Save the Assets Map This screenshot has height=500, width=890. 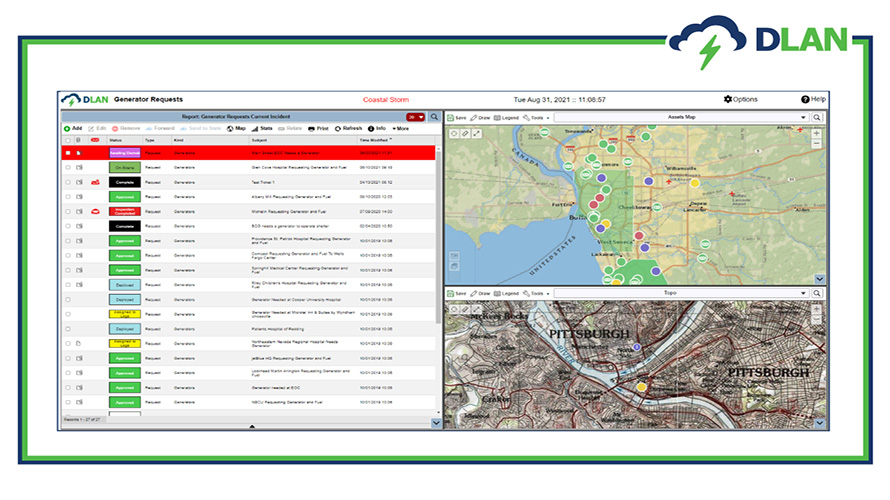point(457,117)
